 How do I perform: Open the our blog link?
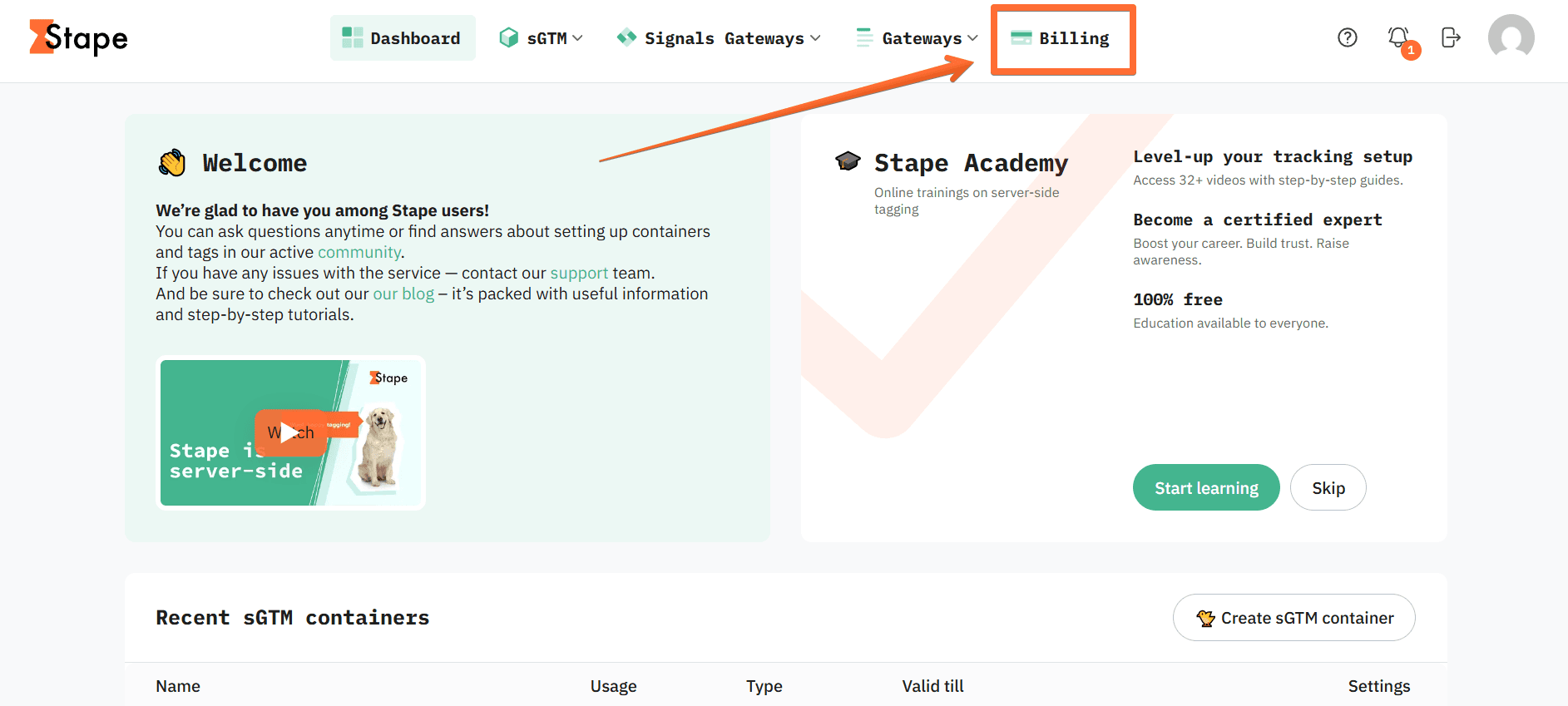(403, 294)
